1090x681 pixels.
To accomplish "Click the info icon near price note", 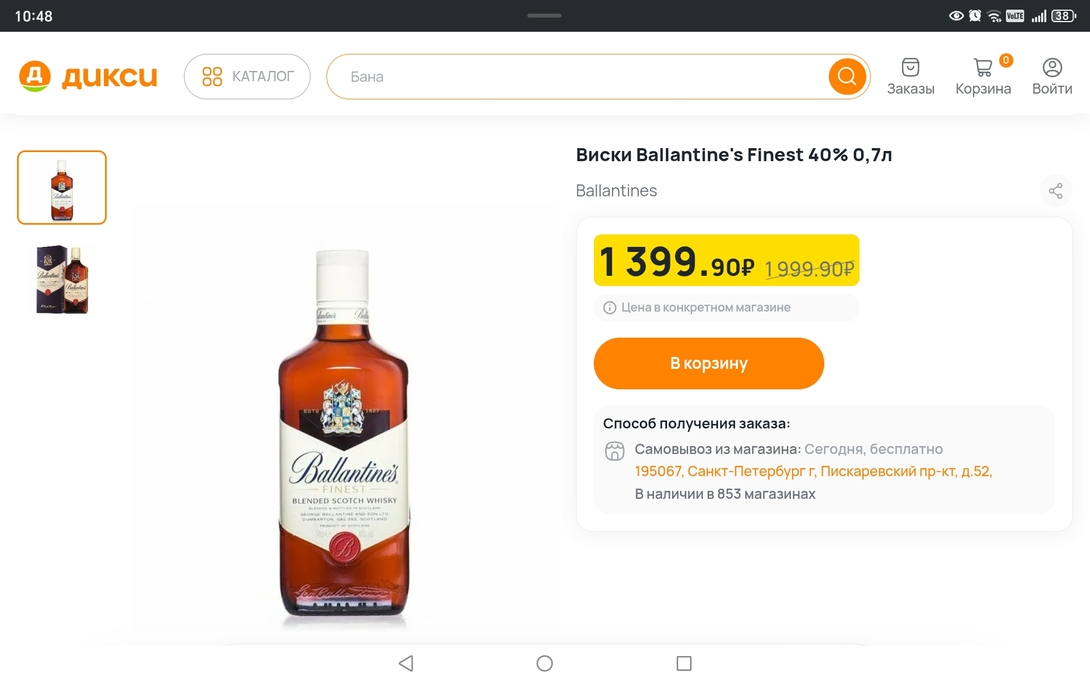I will 609,308.
